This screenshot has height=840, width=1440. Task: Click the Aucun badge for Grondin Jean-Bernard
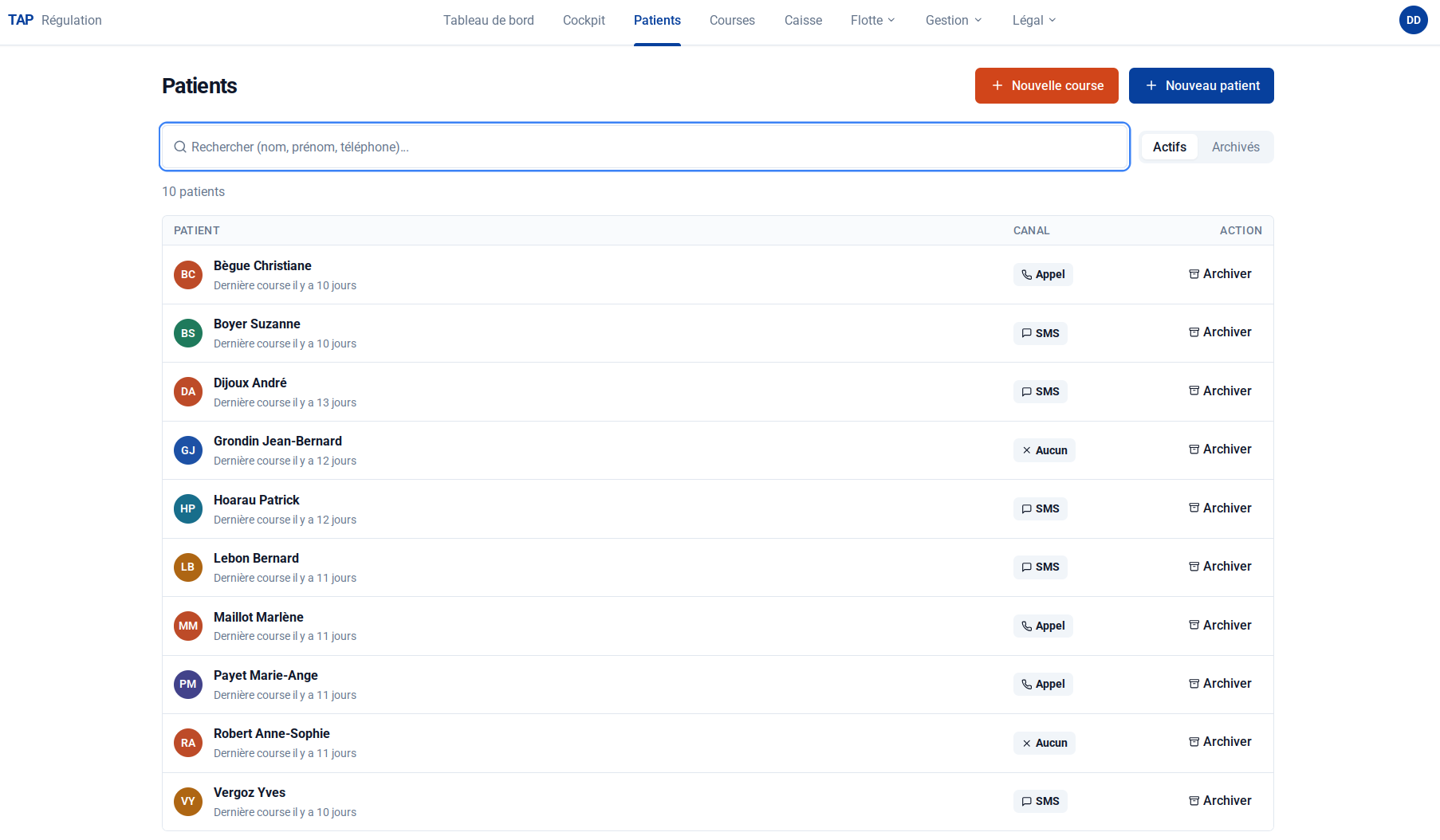(1045, 450)
